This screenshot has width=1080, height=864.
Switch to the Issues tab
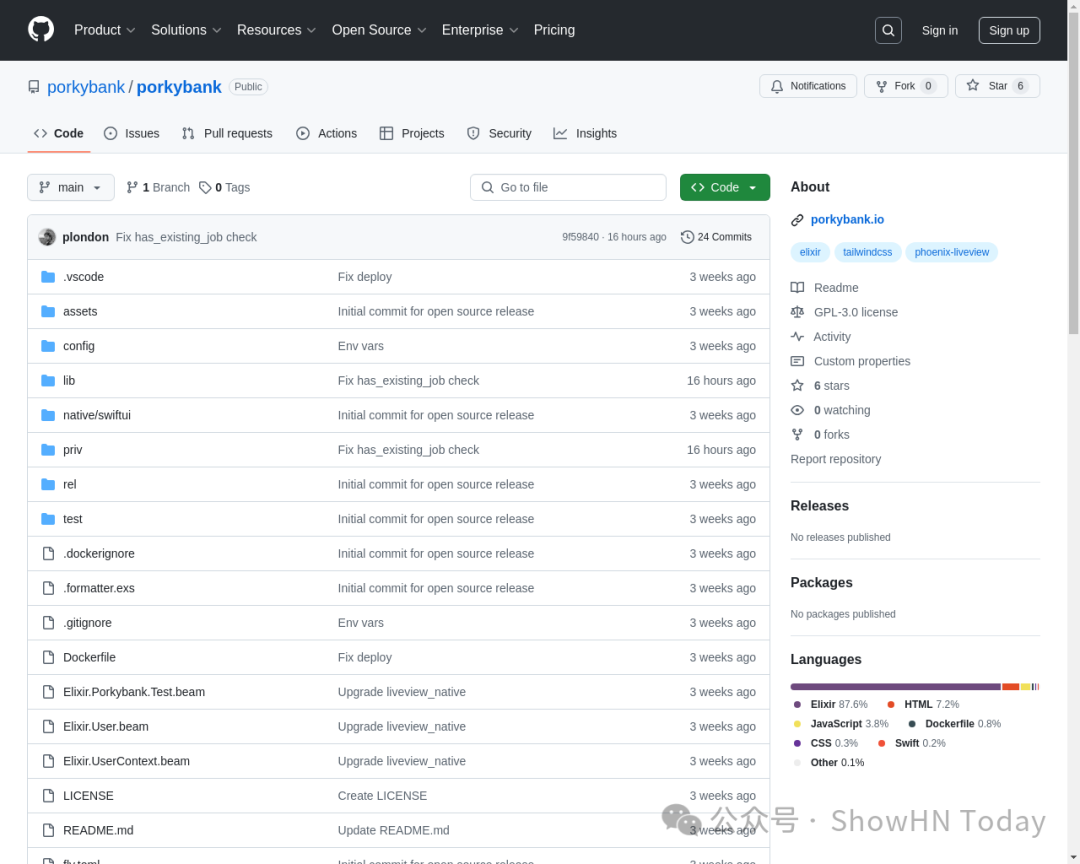click(132, 134)
